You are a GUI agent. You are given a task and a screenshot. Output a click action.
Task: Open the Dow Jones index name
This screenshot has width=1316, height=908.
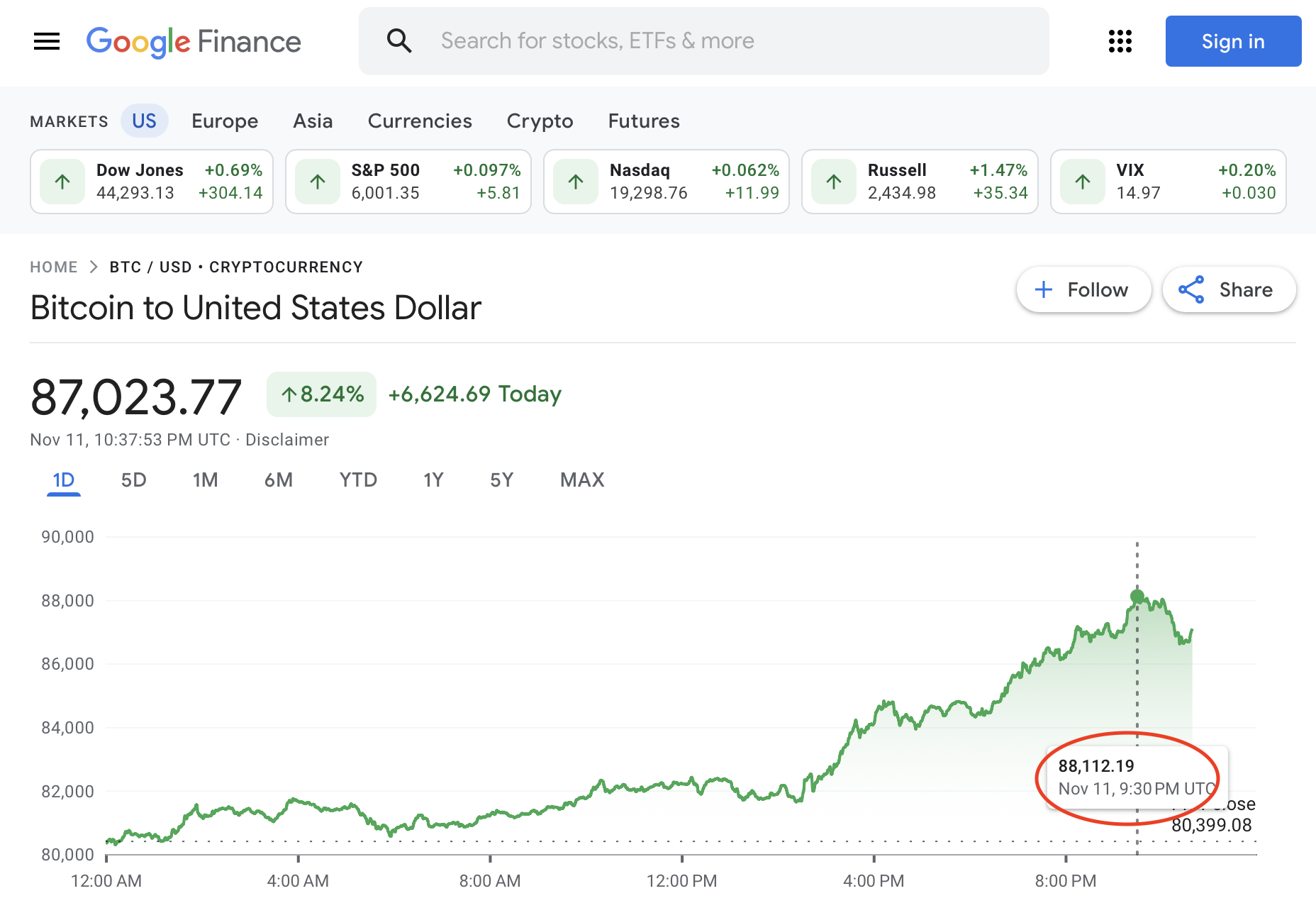140,170
